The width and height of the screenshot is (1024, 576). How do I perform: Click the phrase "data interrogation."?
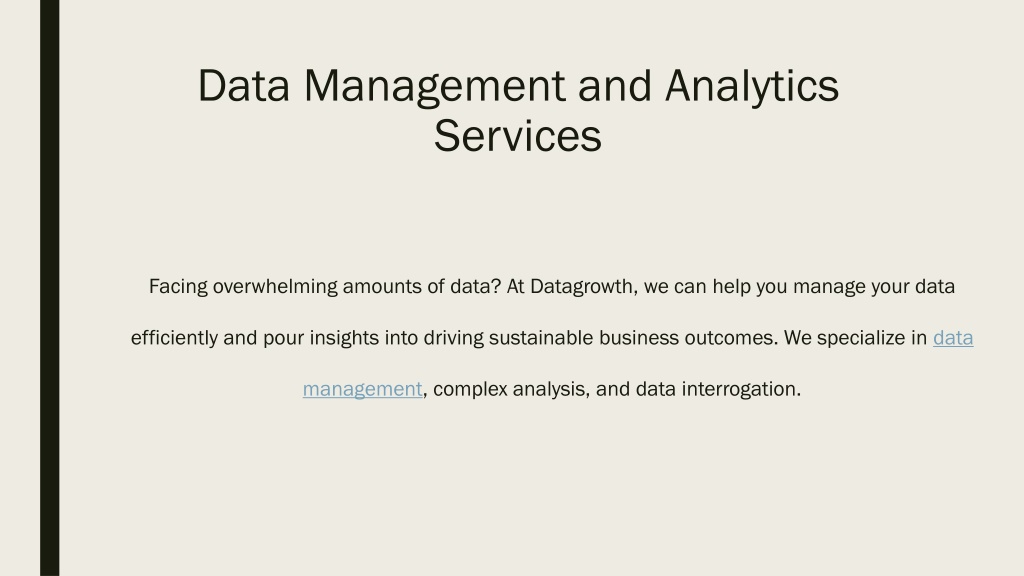(718, 389)
